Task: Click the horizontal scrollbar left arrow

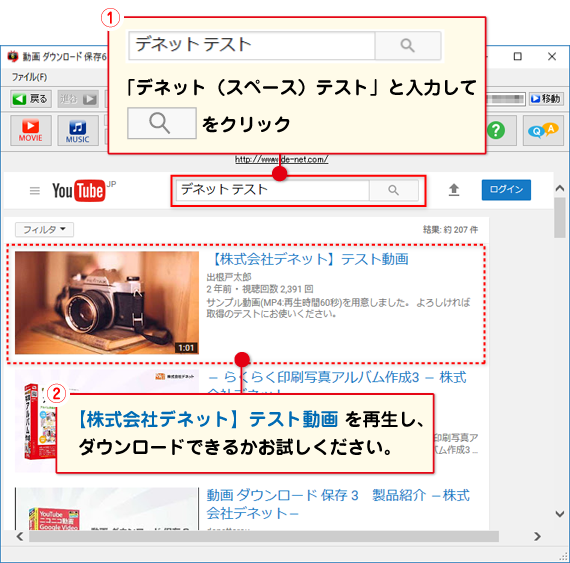Action: pyautogui.click(x=20, y=536)
